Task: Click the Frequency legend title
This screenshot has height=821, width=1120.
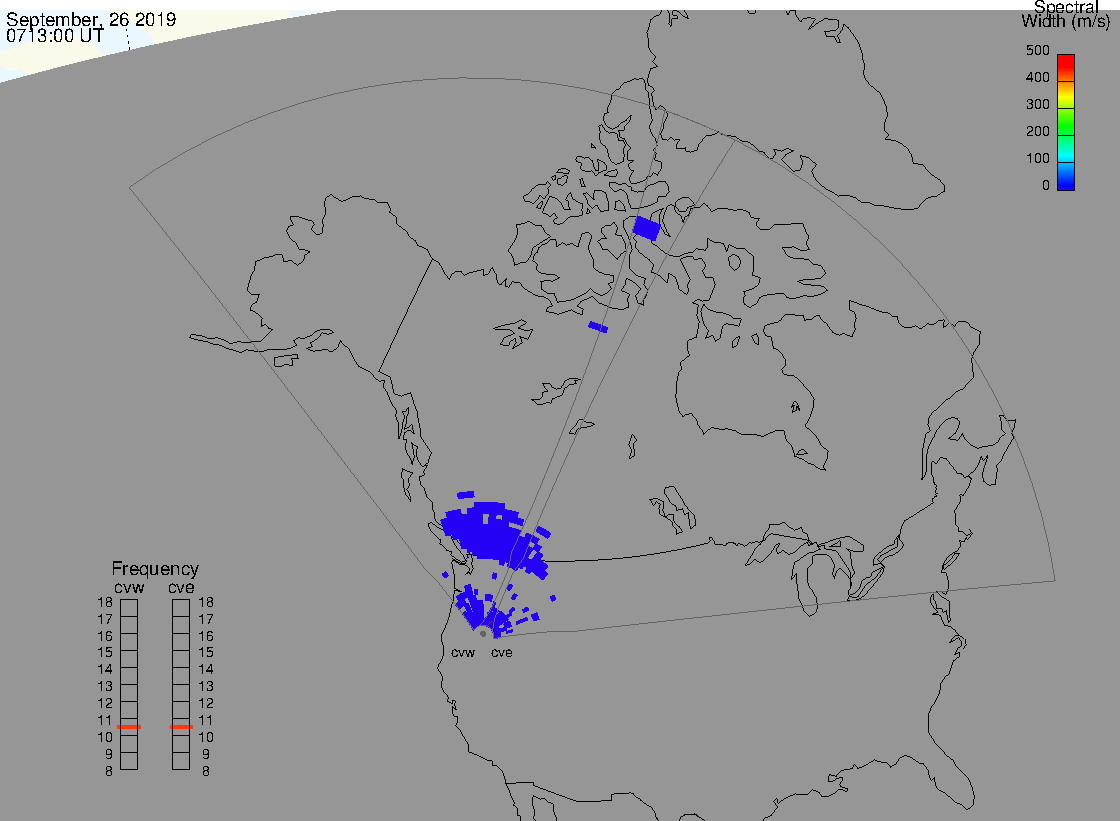Action: (x=155, y=569)
